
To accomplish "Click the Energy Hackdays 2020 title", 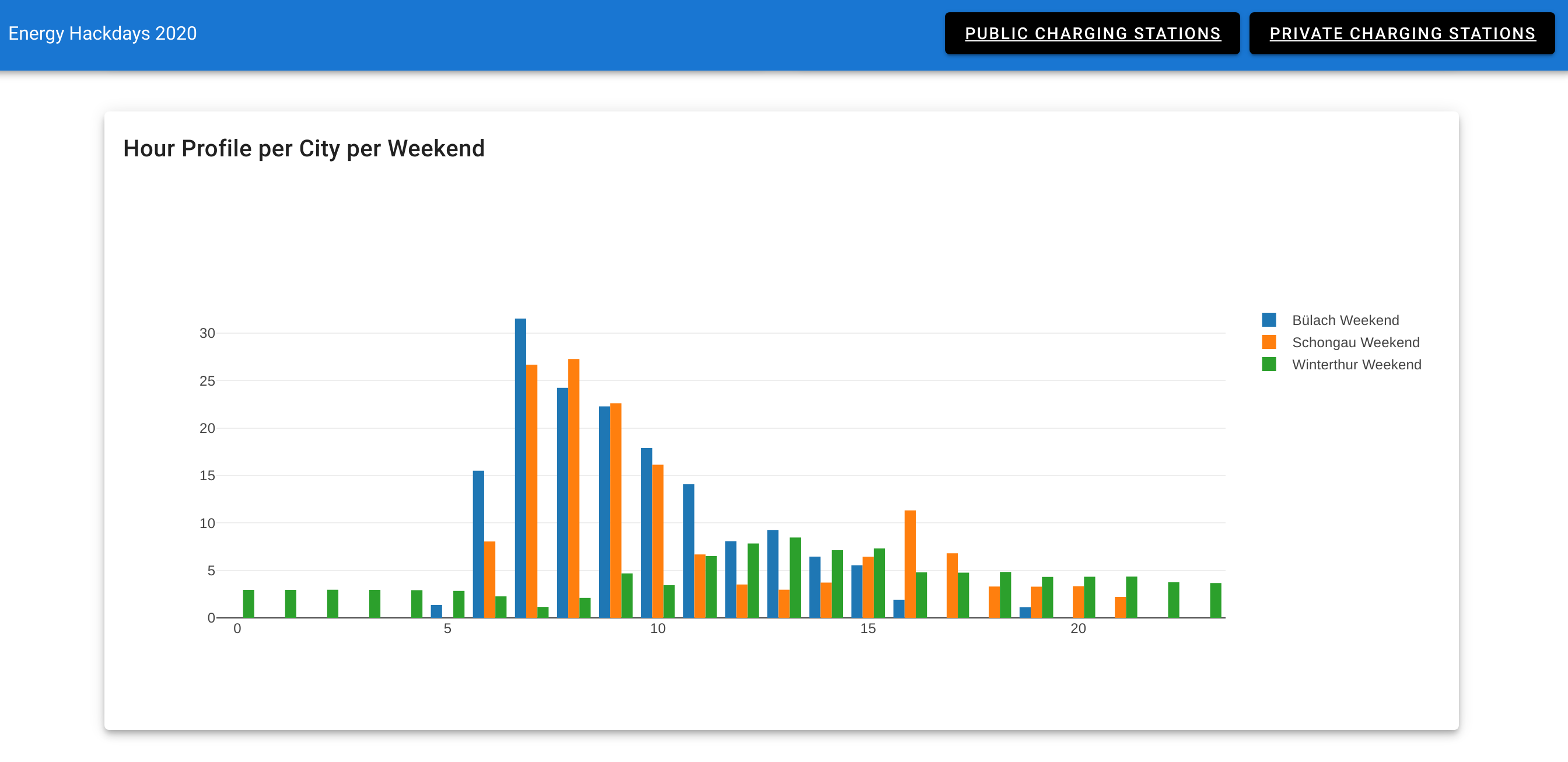I will pyautogui.click(x=102, y=33).
